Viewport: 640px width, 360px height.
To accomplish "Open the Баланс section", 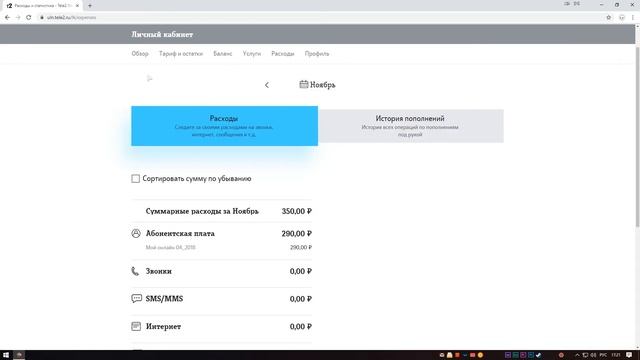I will click(222, 53).
